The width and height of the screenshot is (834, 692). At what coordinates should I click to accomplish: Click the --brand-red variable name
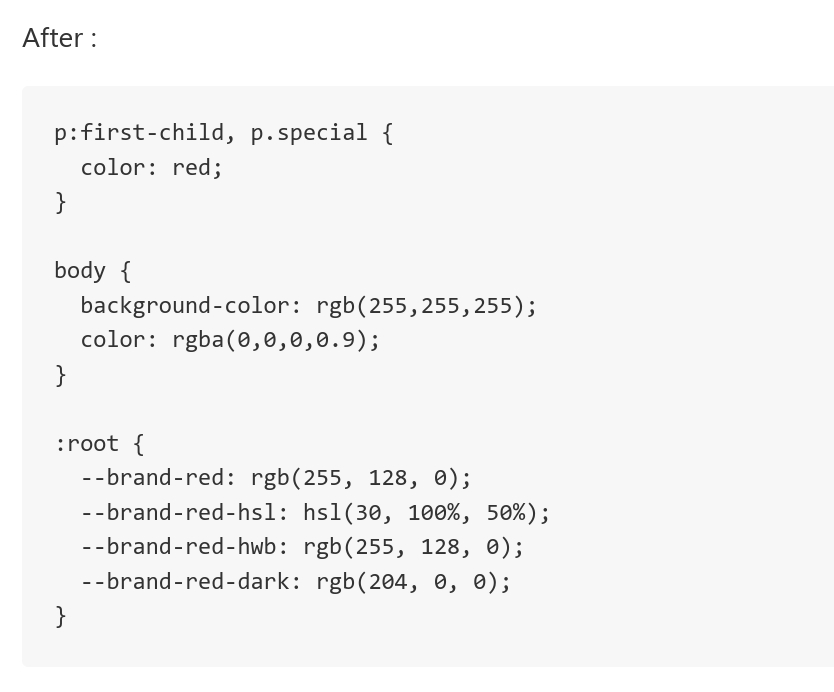pyautogui.click(x=153, y=478)
